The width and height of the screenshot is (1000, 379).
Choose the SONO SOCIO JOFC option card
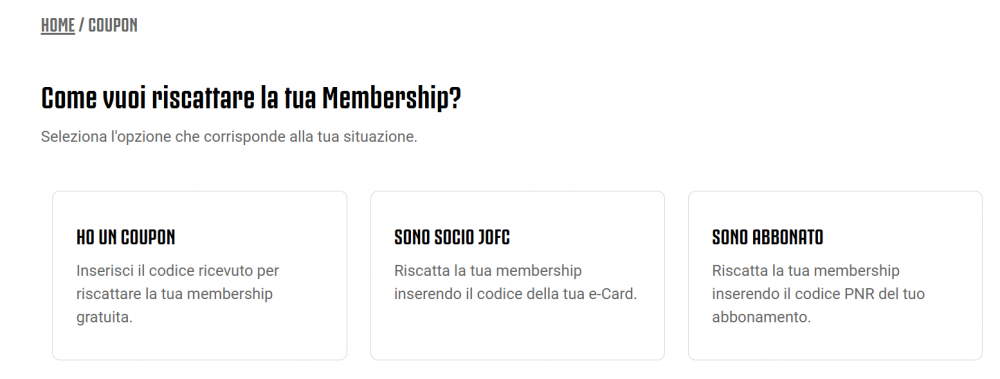pos(517,276)
